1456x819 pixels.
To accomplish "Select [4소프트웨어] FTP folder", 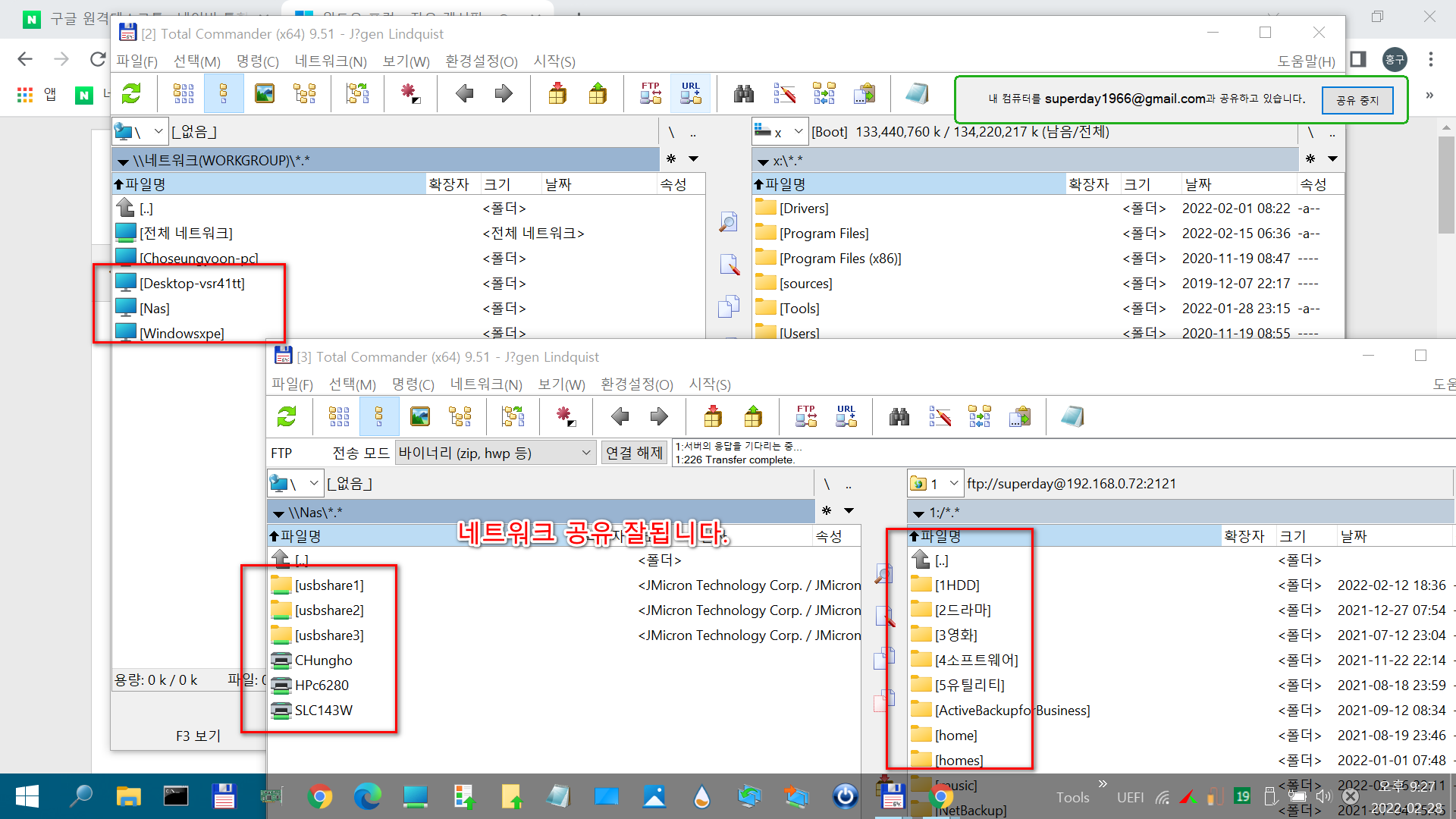I will pos(977,661).
